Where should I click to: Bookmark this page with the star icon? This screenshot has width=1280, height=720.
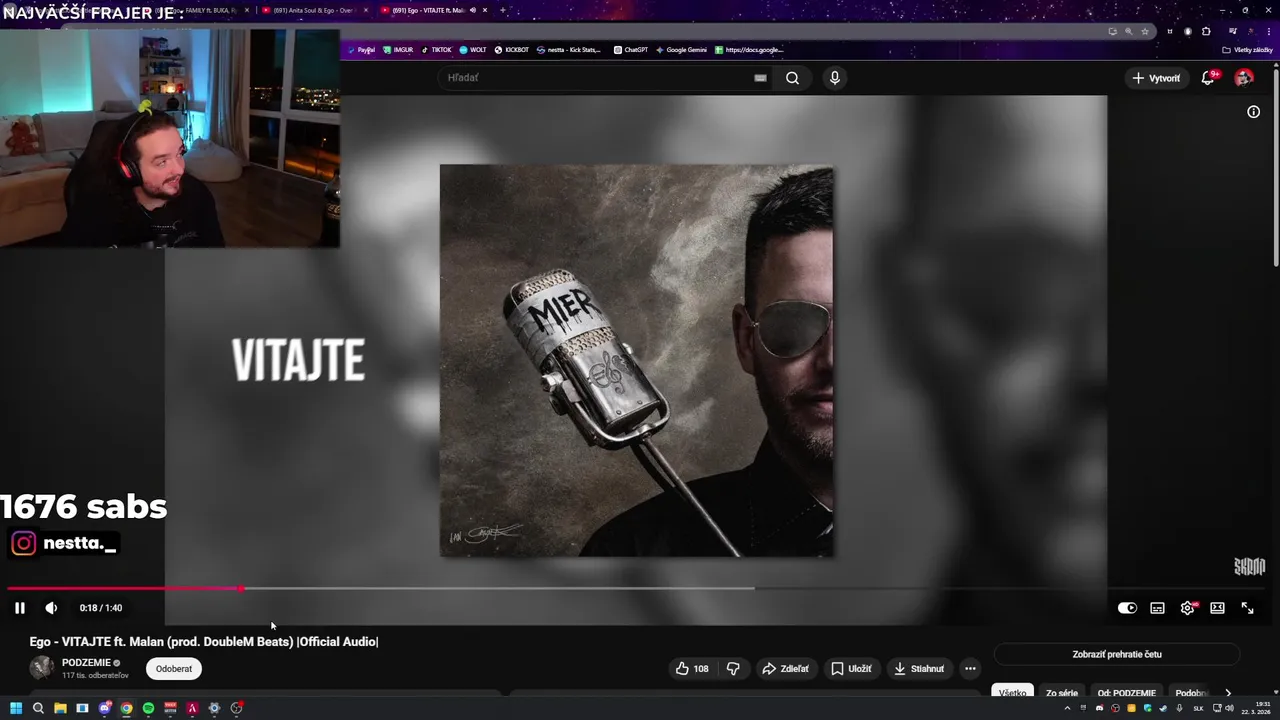click(1145, 31)
